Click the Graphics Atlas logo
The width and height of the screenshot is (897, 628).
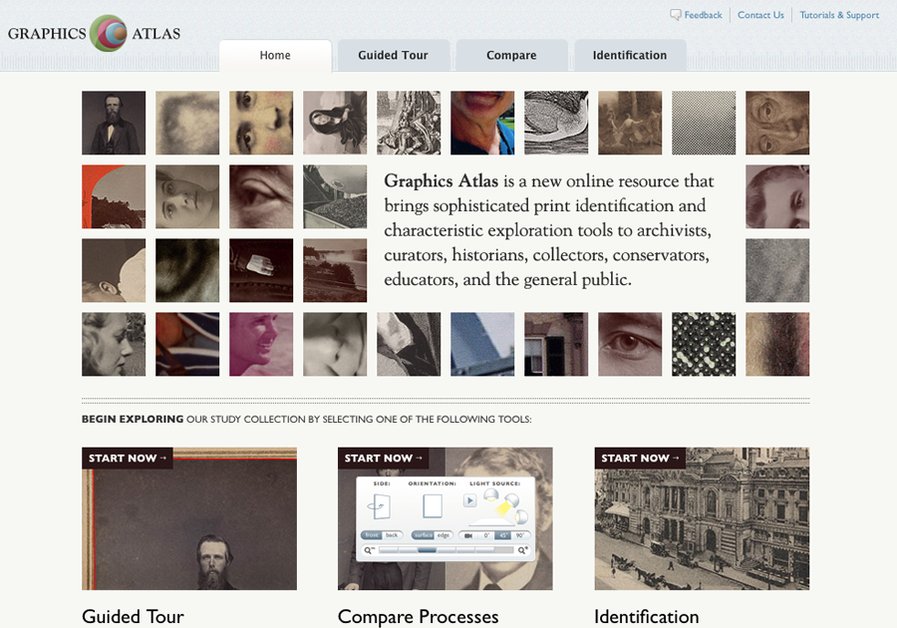click(93, 32)
